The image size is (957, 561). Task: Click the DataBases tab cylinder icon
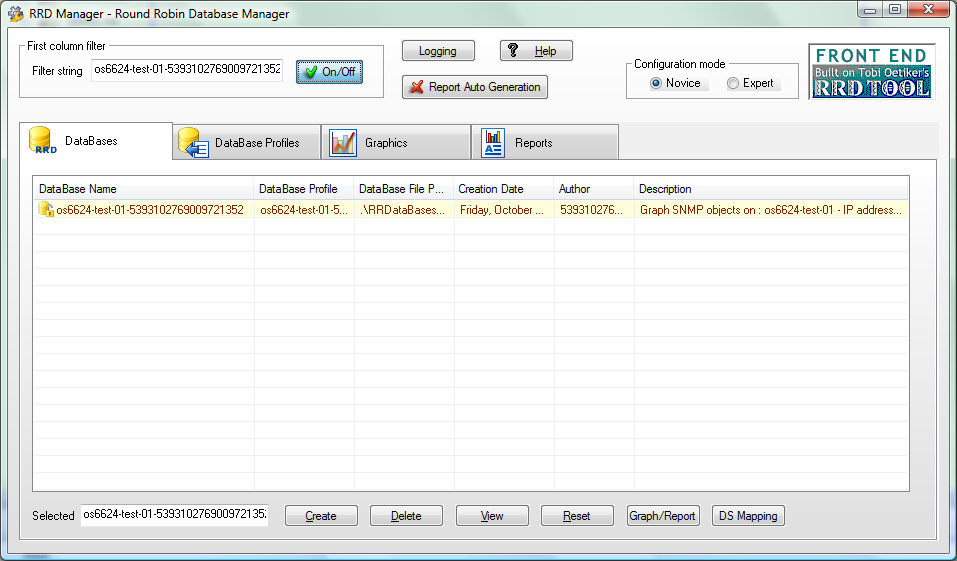tap(42, 140)
